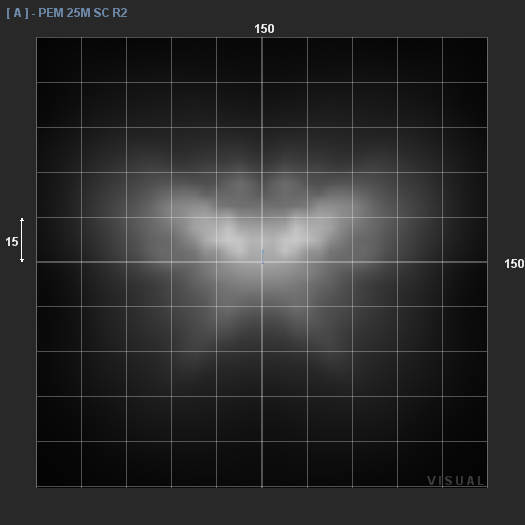Image resolution: width=525 pixels, height=525 pixels.
Task: Click the VISUAL watermark logo
Action: 455,481
